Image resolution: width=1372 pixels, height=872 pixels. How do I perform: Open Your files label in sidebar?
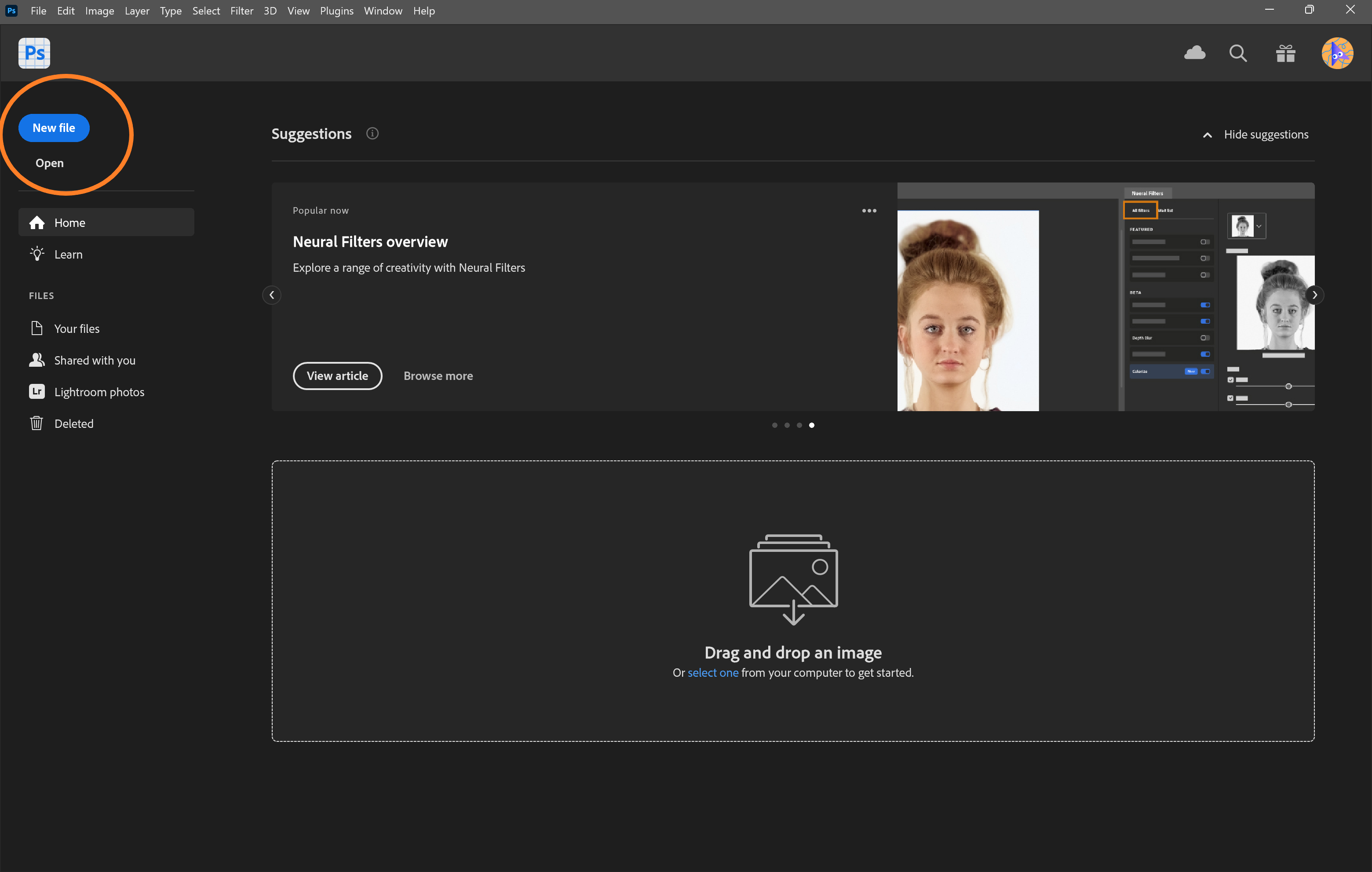pos(77,328)
